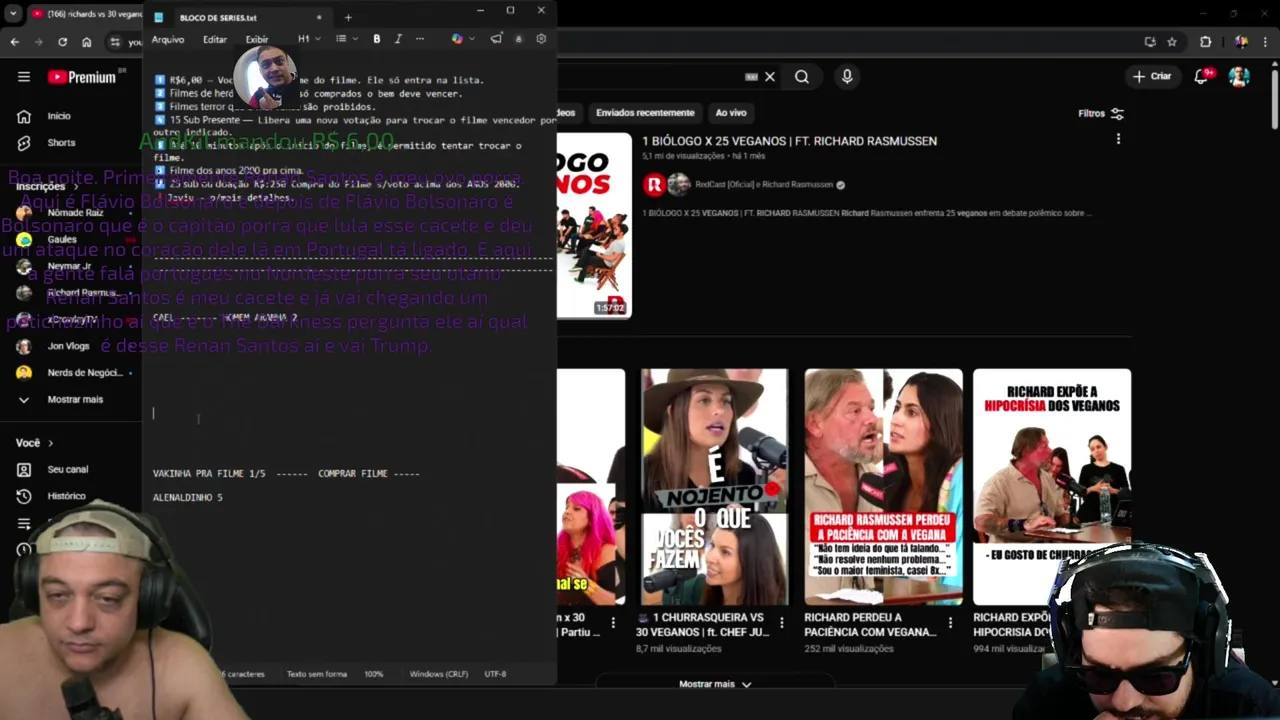This screenshot has width=1280, height=720.
Task: Click Chrome's home button
Action: (x=87, y=42)
